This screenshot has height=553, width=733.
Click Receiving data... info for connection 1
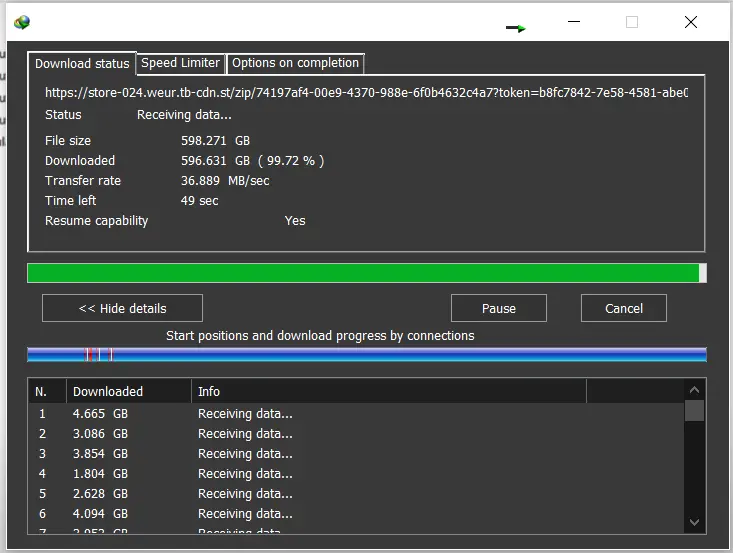[x=245, y=414]
